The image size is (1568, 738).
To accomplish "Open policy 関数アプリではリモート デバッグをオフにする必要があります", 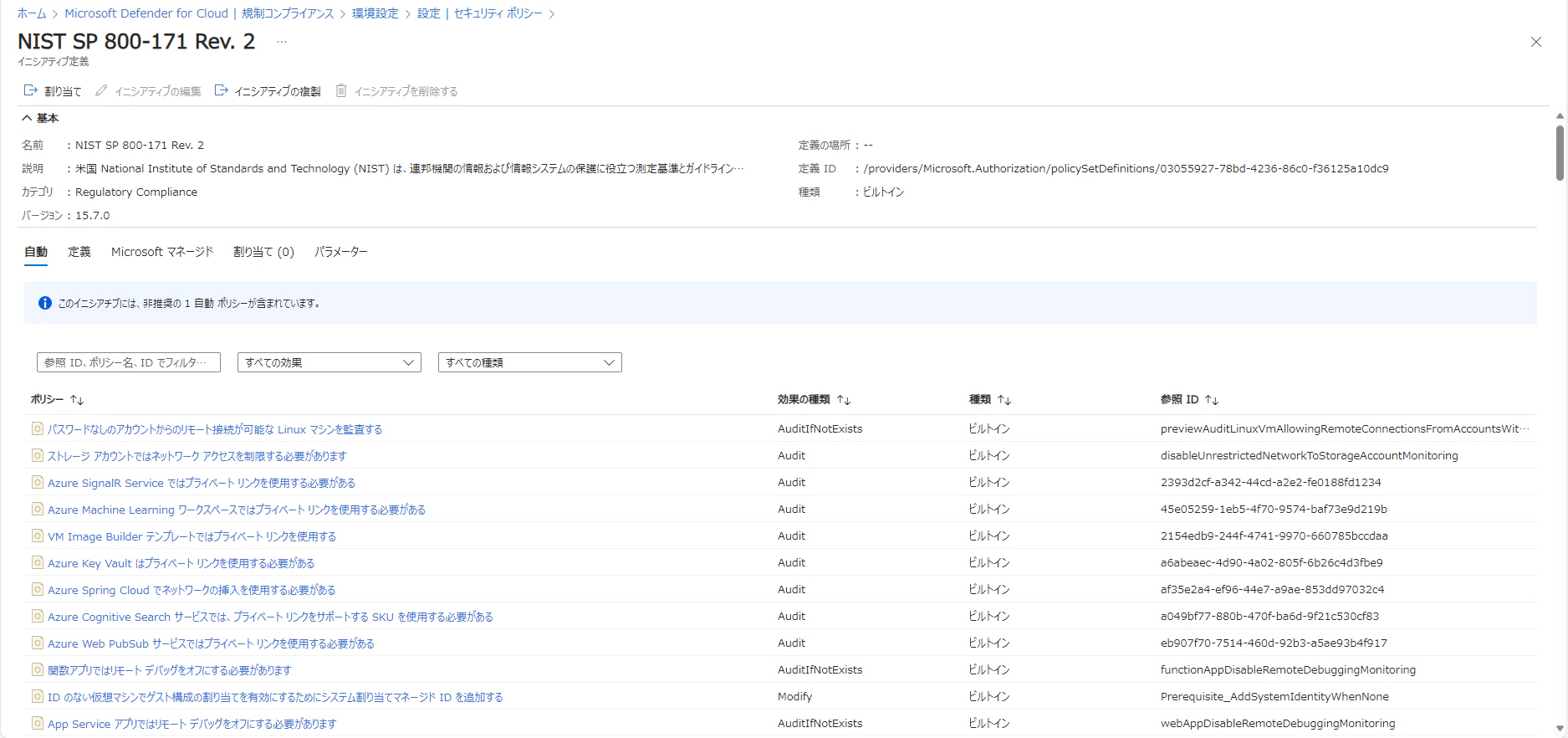I will point(170,670).
